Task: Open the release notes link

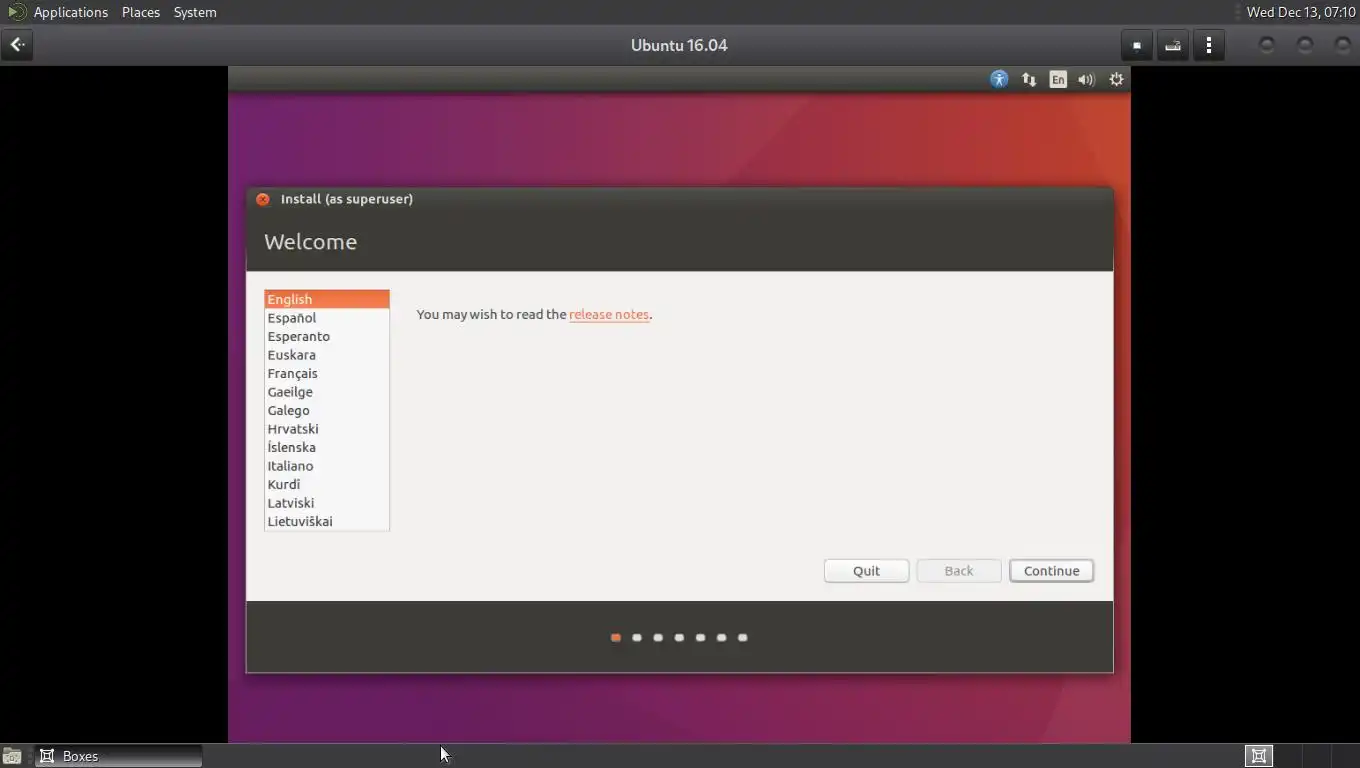Action: click(x=609, y=314)
